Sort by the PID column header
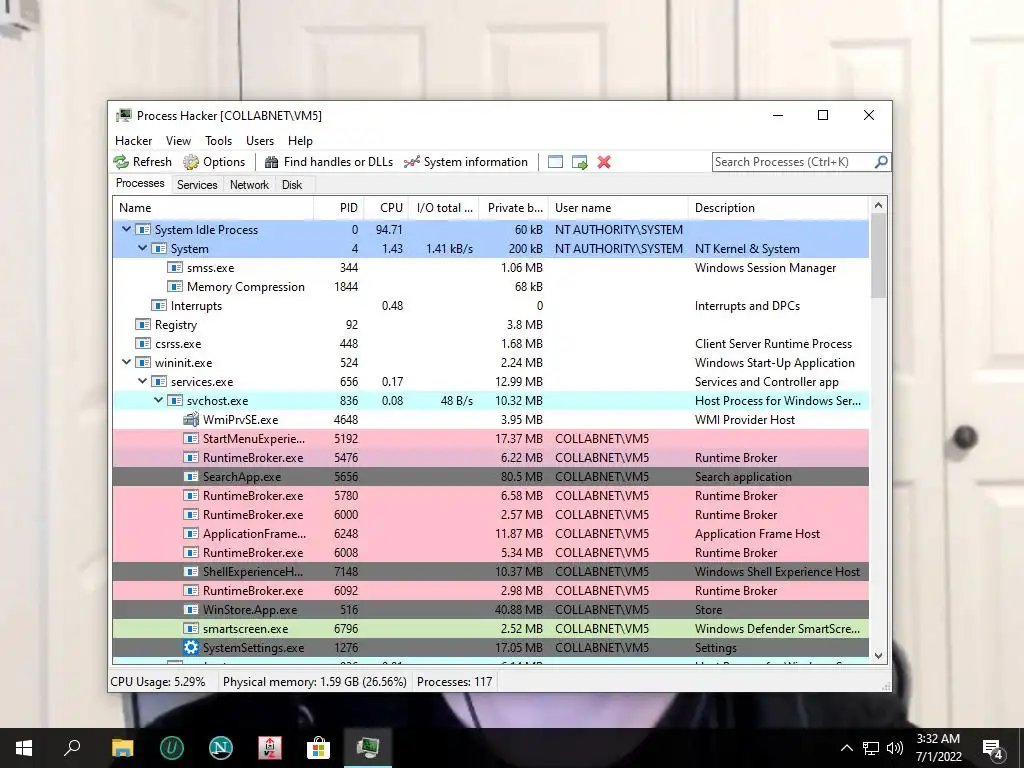The image size is (1024, 768). point(339,208)
